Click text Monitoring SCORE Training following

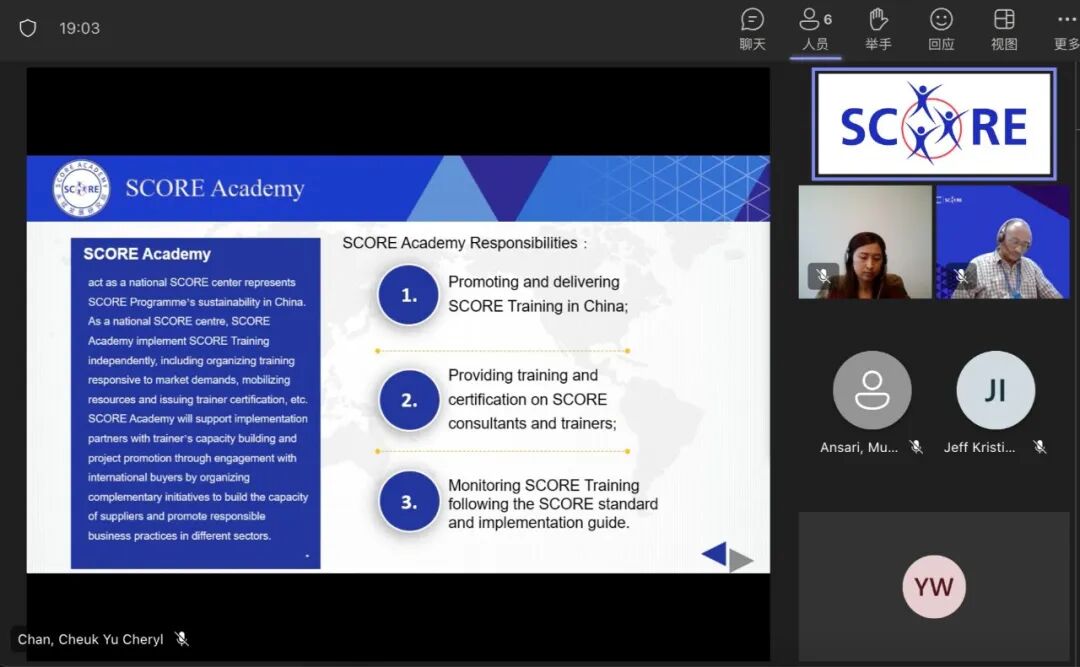point(553,504)
